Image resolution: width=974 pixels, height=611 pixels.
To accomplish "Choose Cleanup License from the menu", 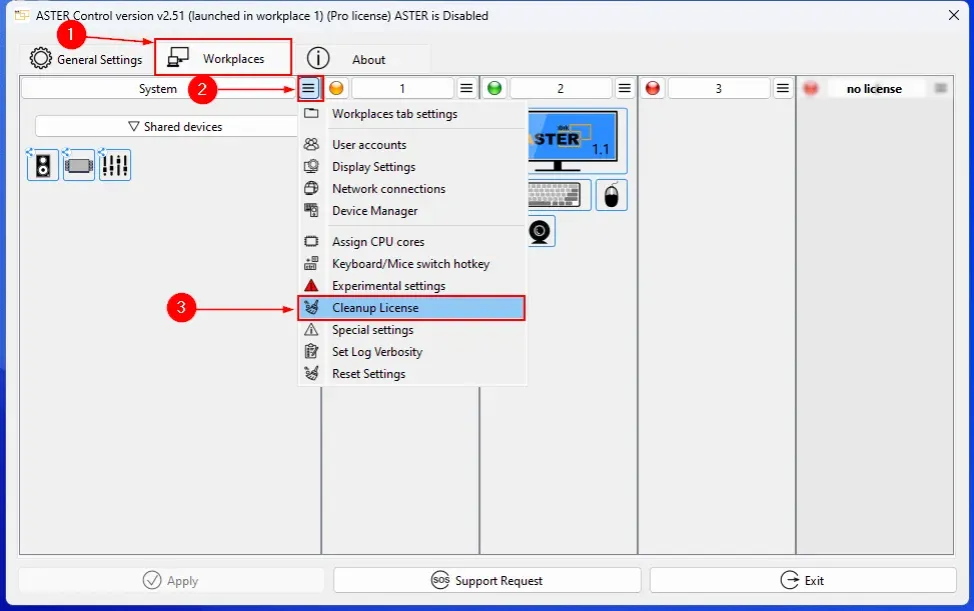I will click(375, 308).
